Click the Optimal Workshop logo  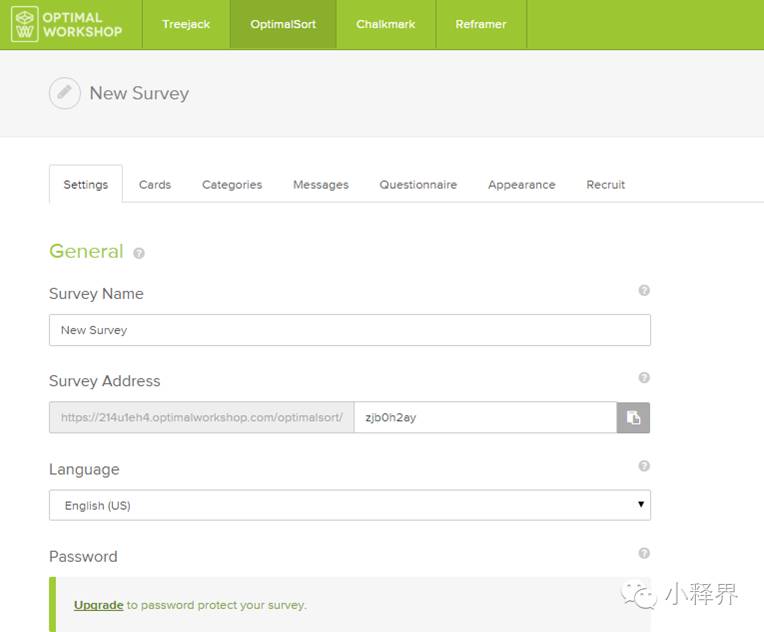click(x=67, y=25)
